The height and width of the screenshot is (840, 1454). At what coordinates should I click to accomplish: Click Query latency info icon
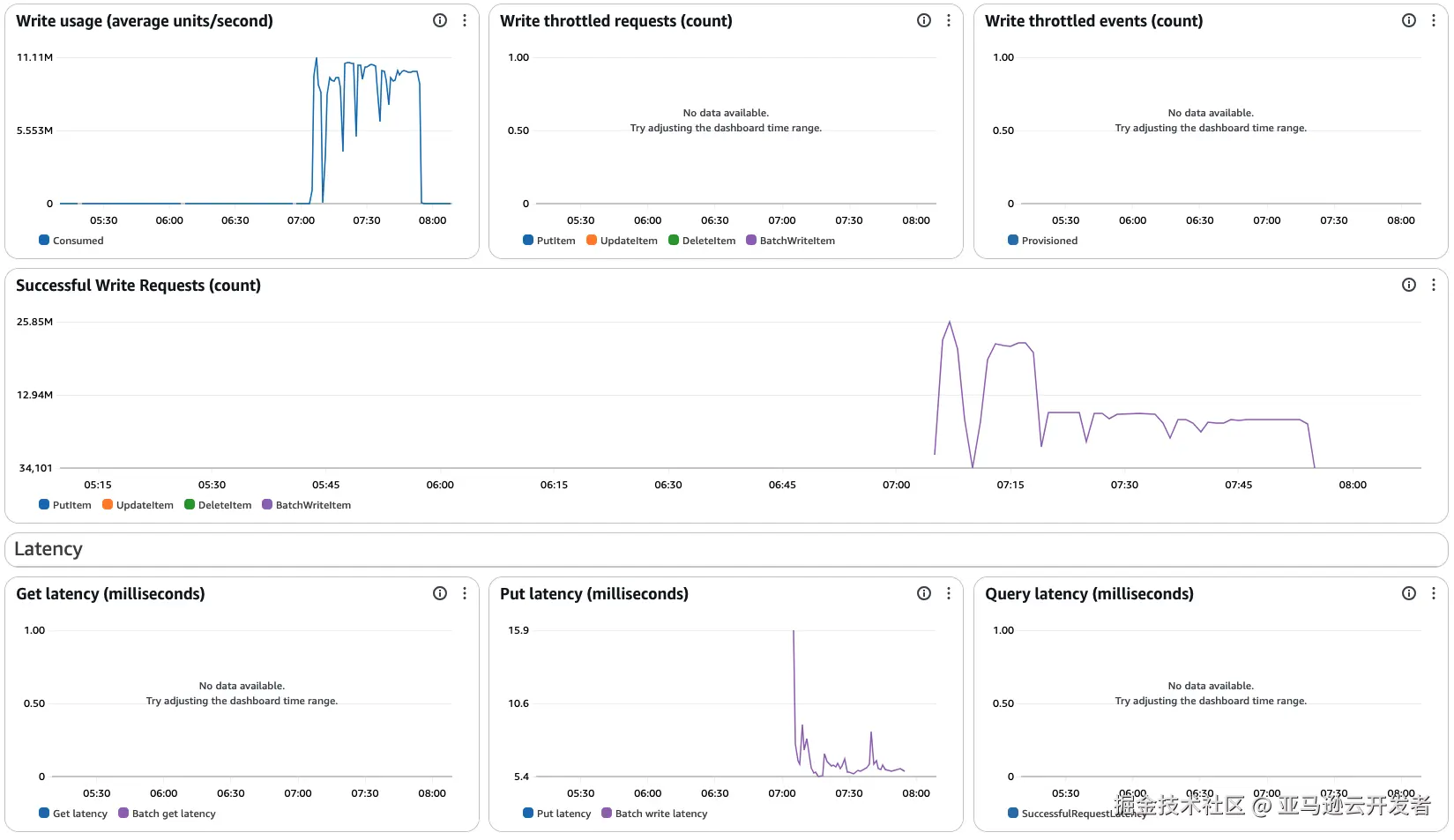[x=1409, y=593]
